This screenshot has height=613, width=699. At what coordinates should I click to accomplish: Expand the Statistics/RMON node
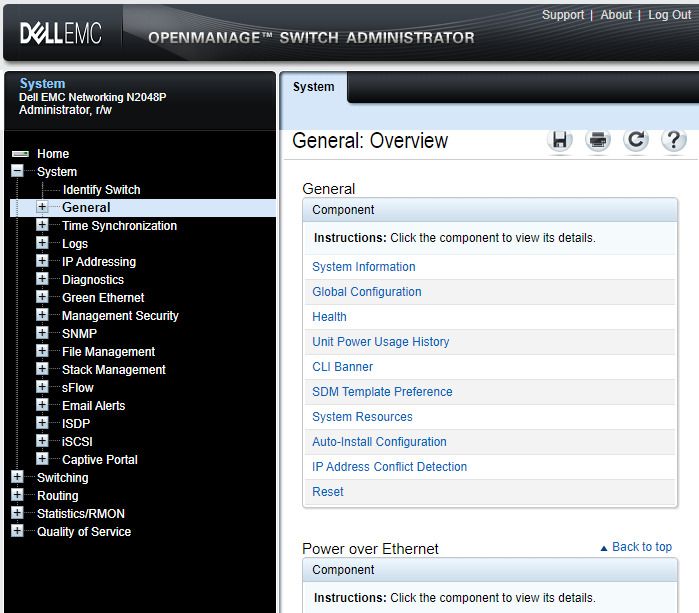click(x=17, y=513)
